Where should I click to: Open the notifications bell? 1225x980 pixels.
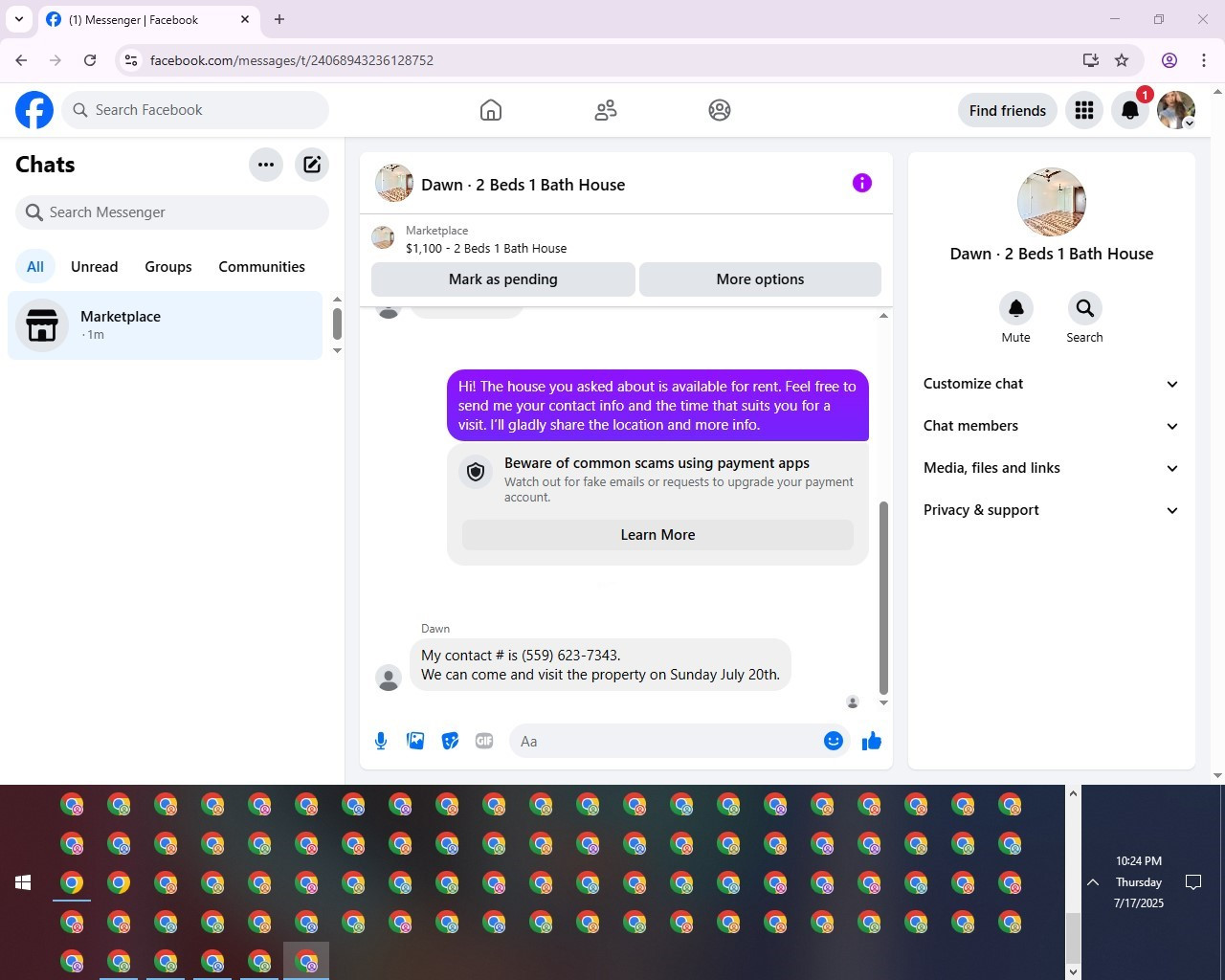click(1130, 110)
